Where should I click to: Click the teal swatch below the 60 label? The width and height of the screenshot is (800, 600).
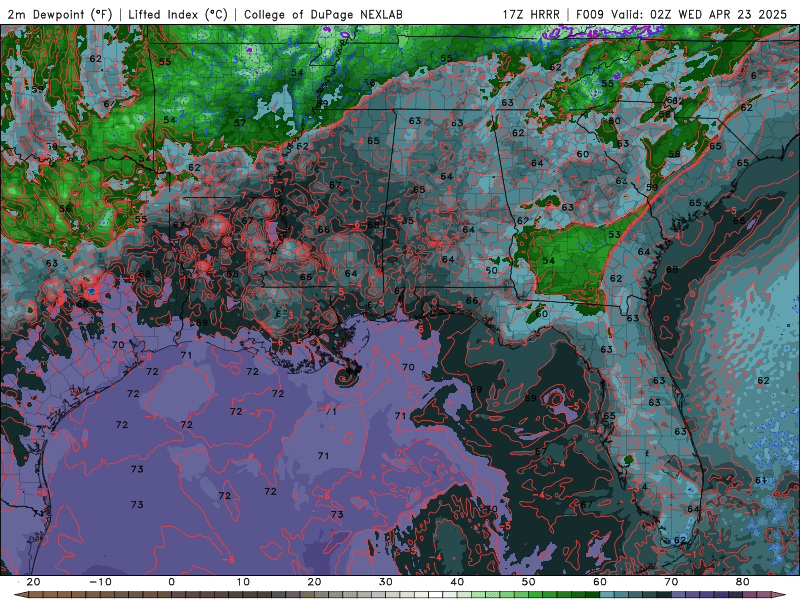(x=607, y=595)
